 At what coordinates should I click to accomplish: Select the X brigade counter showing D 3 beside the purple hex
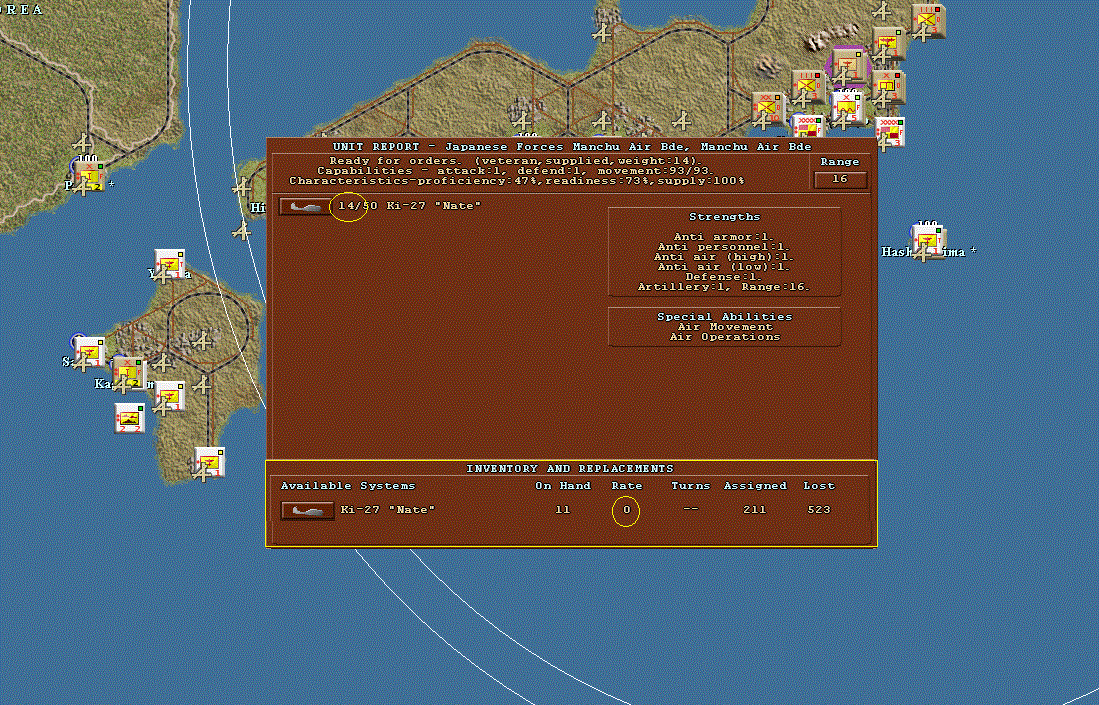[x=889, y=88]
